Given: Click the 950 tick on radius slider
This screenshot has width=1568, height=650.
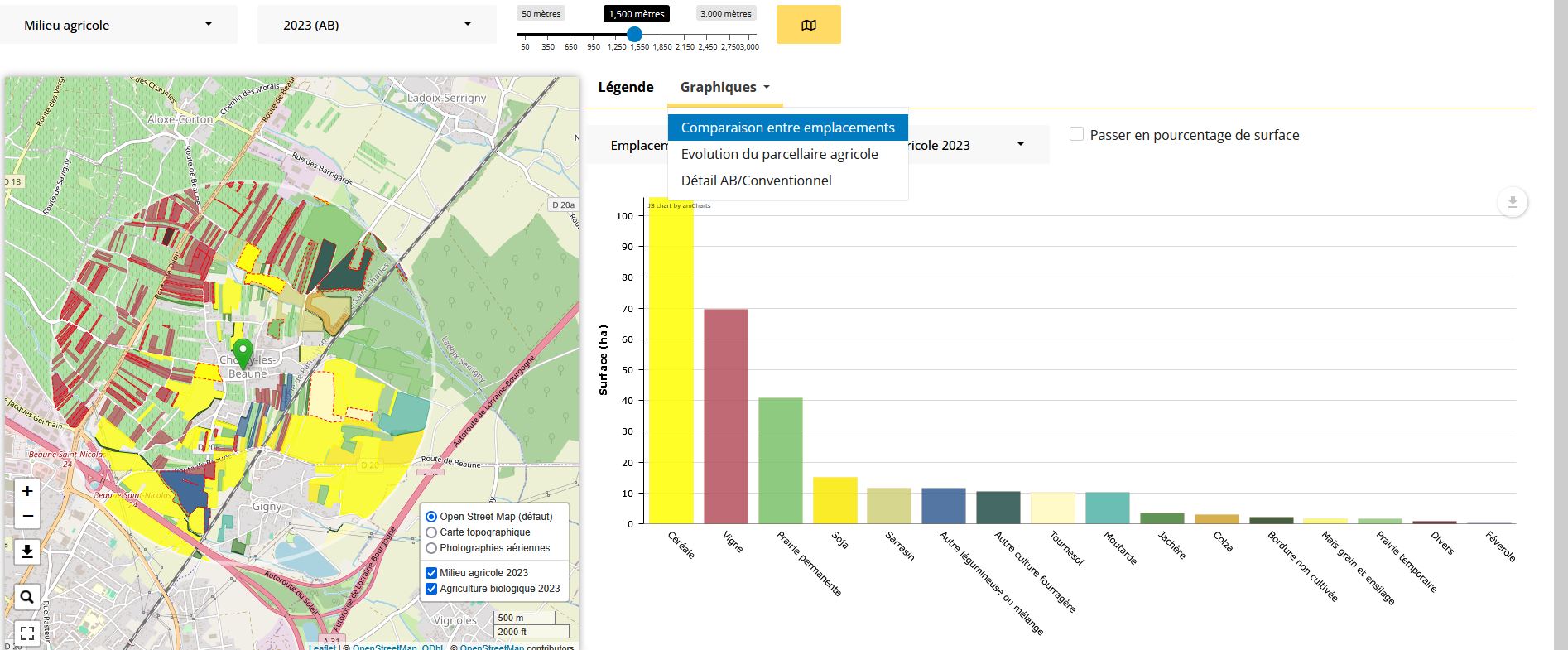Looking at the screenshot, I should [x=594, y=47].
